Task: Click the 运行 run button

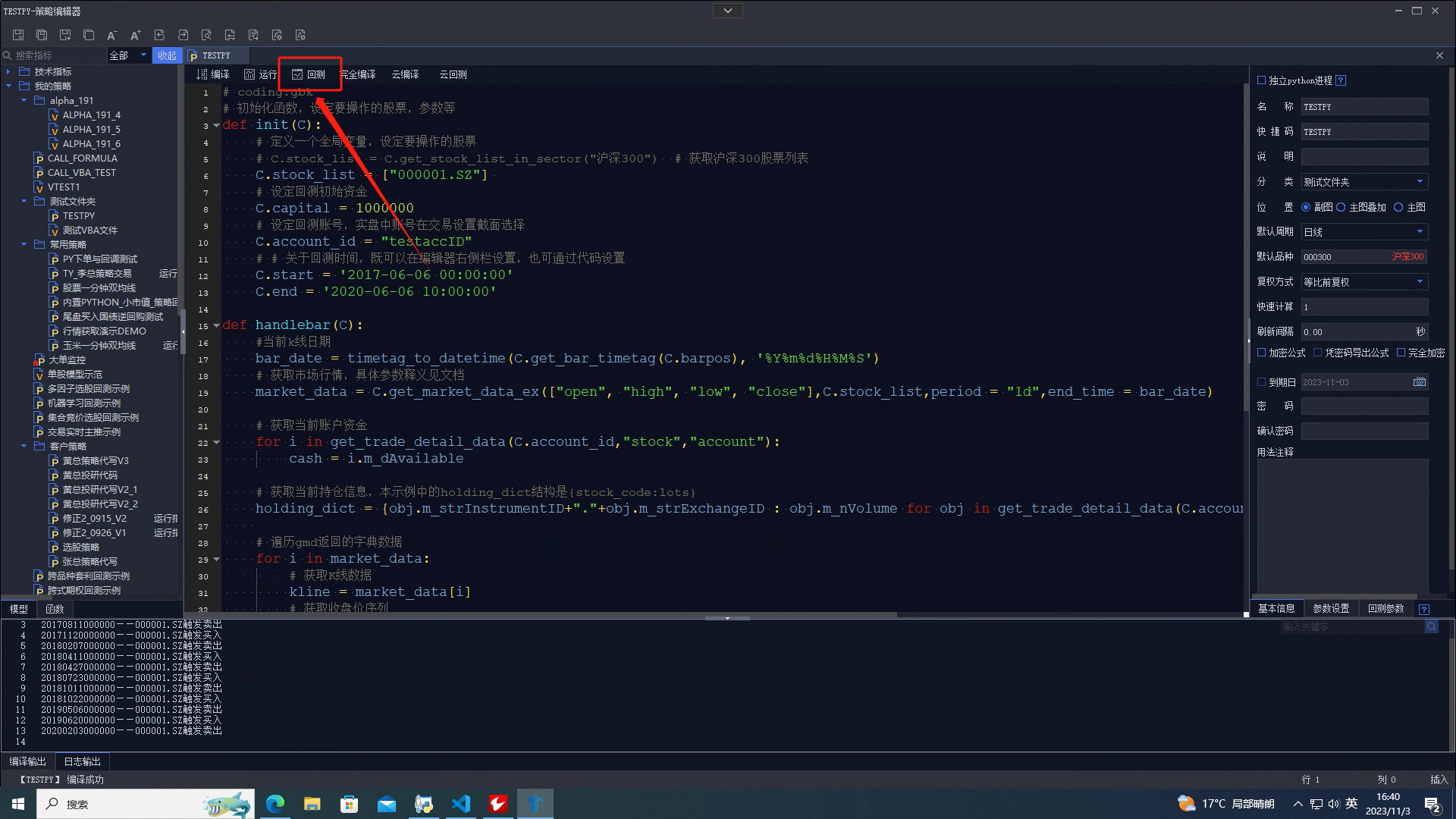Action: click(x=260, y=74)
